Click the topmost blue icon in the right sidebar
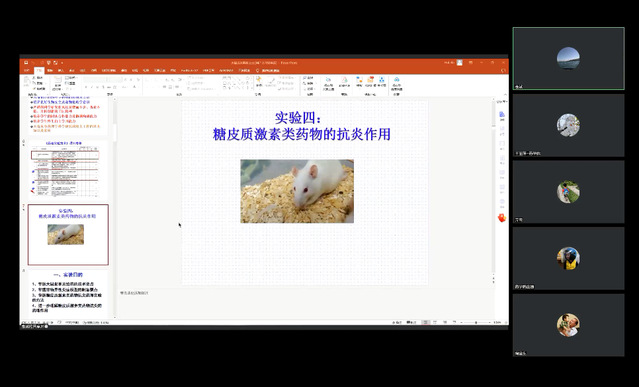The height and width of the screenshot is (387, 639). point(502,114)
